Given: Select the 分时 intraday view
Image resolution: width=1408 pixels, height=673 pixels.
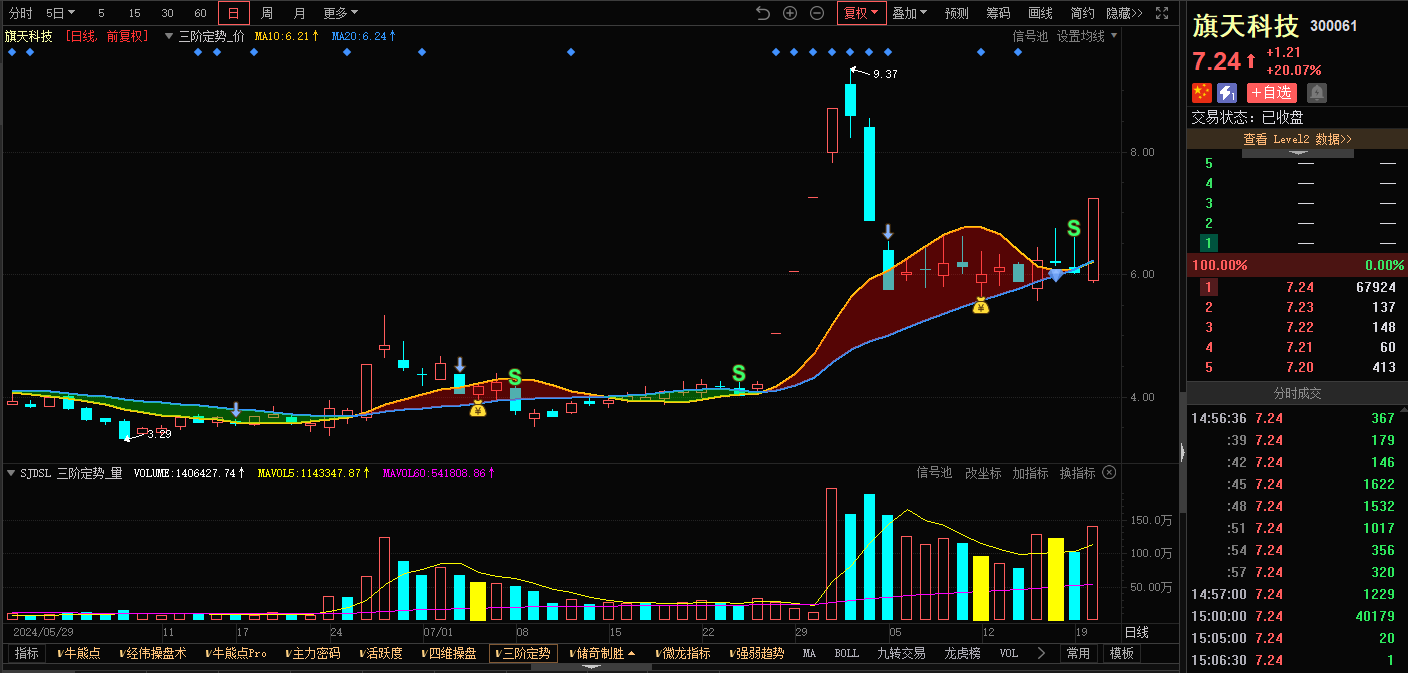Looking at the screenshot, I should point(20,13).
